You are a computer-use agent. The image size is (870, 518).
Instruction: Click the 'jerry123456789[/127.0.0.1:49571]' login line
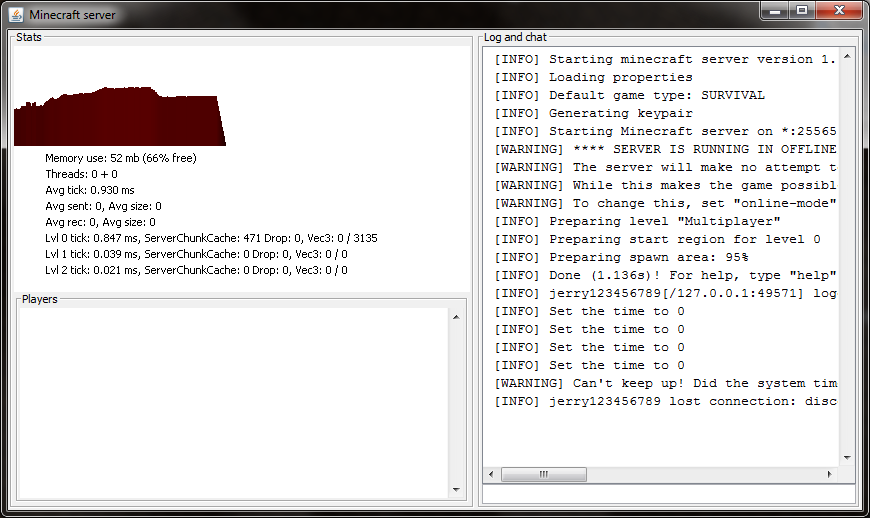[x=665, y=293]
